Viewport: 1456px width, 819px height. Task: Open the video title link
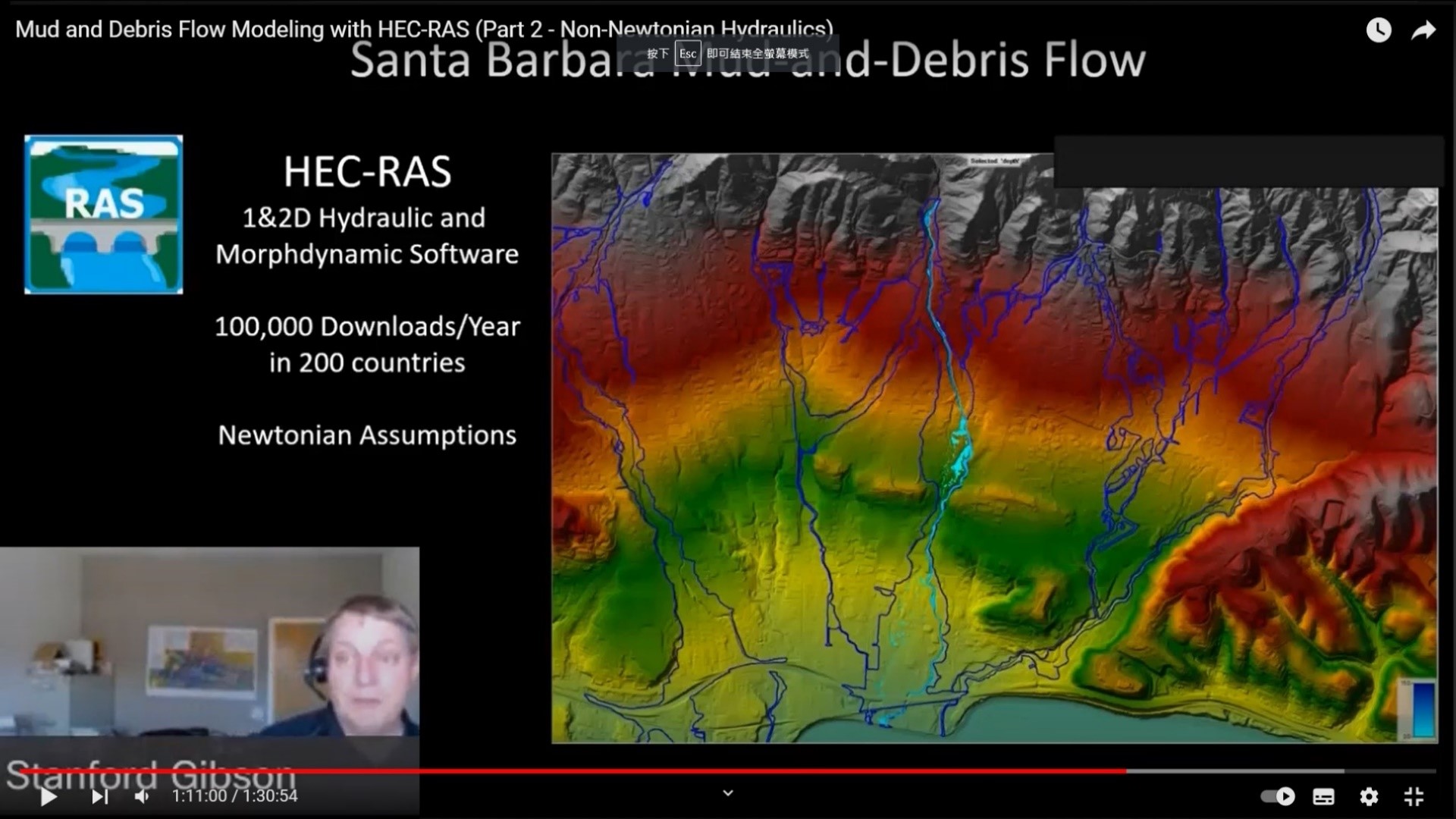click(x=424, y=30)
